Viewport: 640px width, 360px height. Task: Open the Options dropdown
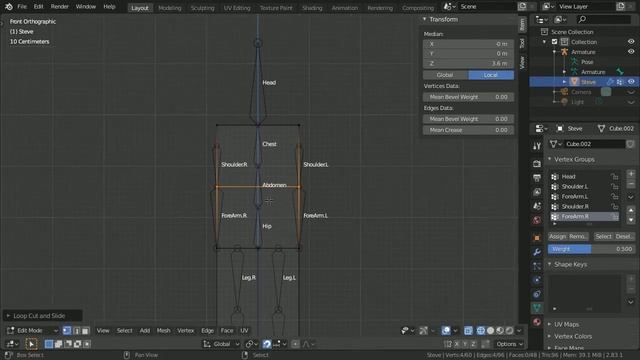[509, 344]
